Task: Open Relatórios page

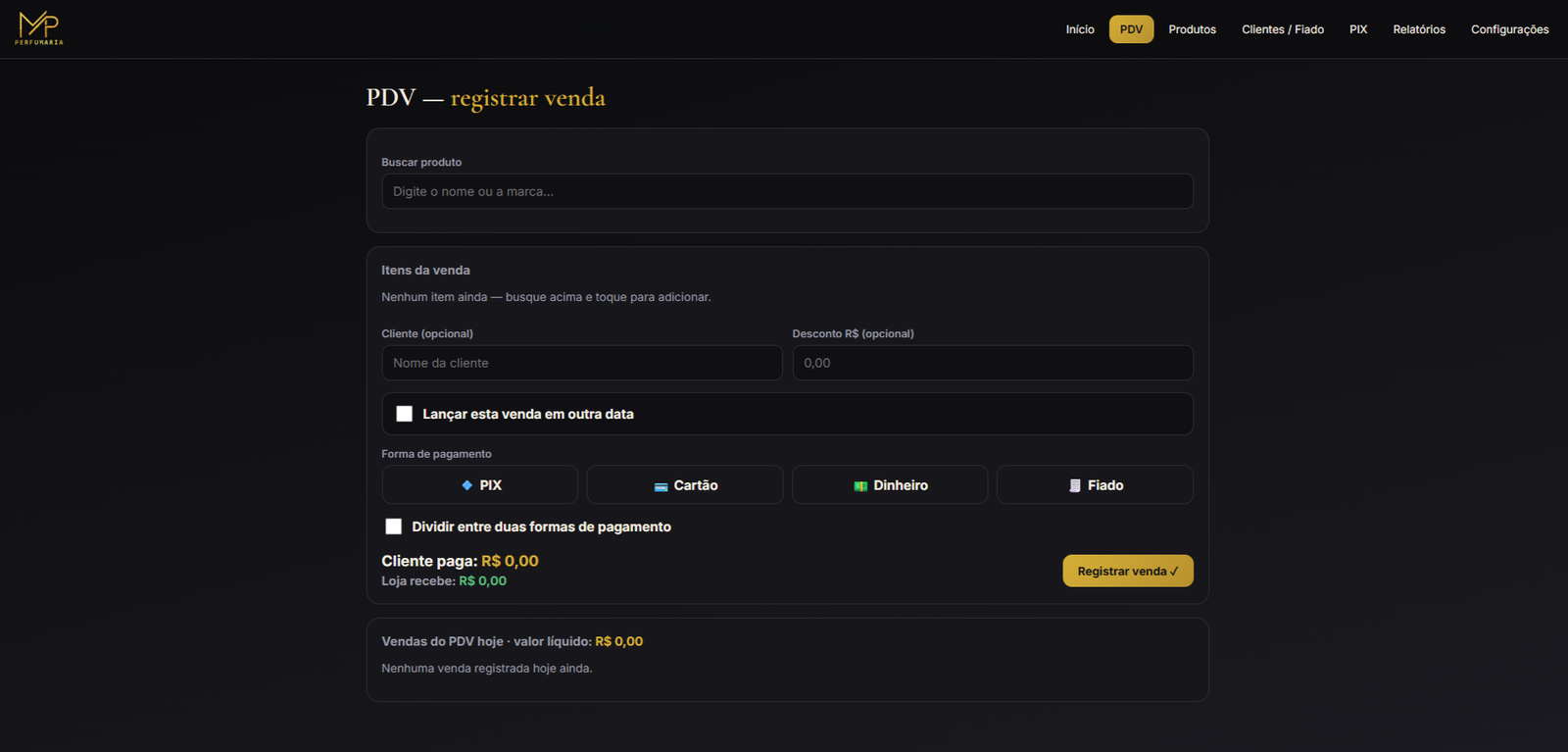Action: 1418,29
